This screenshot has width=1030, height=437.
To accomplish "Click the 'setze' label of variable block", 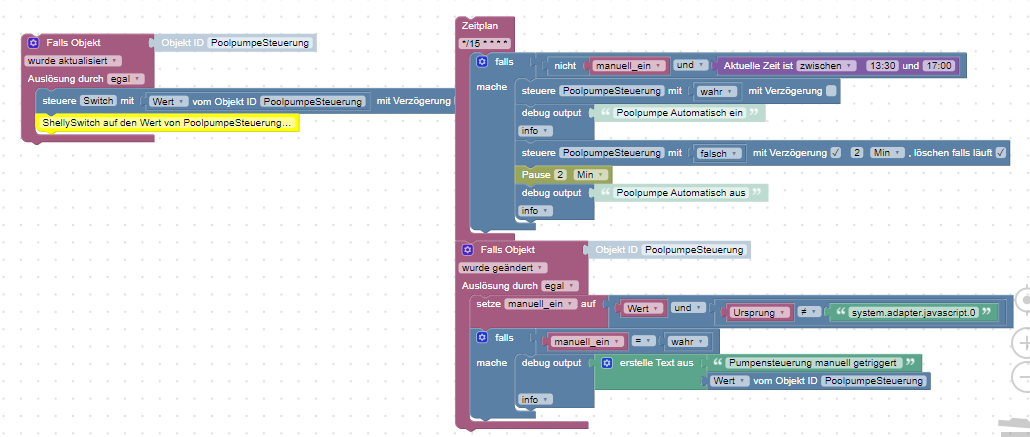I will [489, 304].
